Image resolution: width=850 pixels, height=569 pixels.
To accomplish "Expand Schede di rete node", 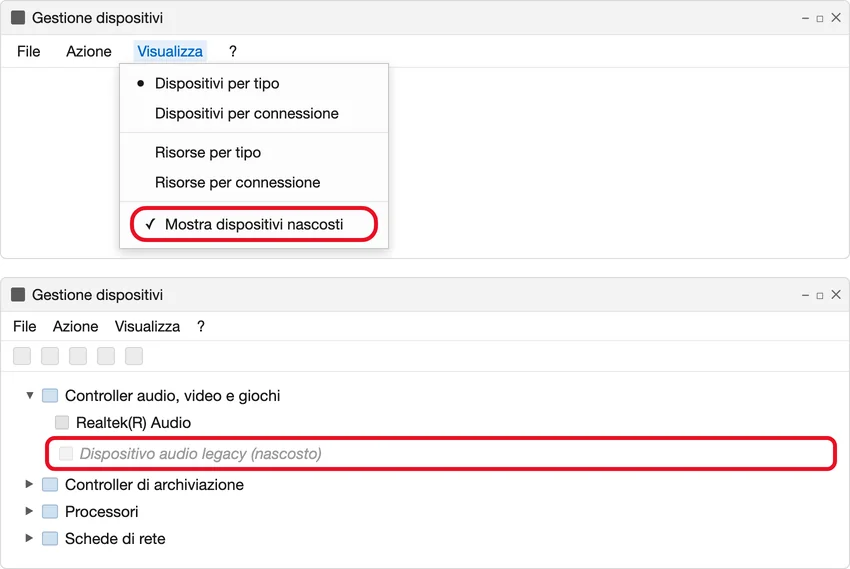I will click(x=29, y=538).
